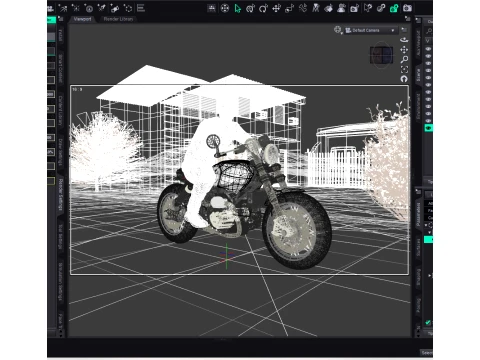The image size is (480, 360).
Task: Open the Environment side tab
Action: click(x=418, y=106)
